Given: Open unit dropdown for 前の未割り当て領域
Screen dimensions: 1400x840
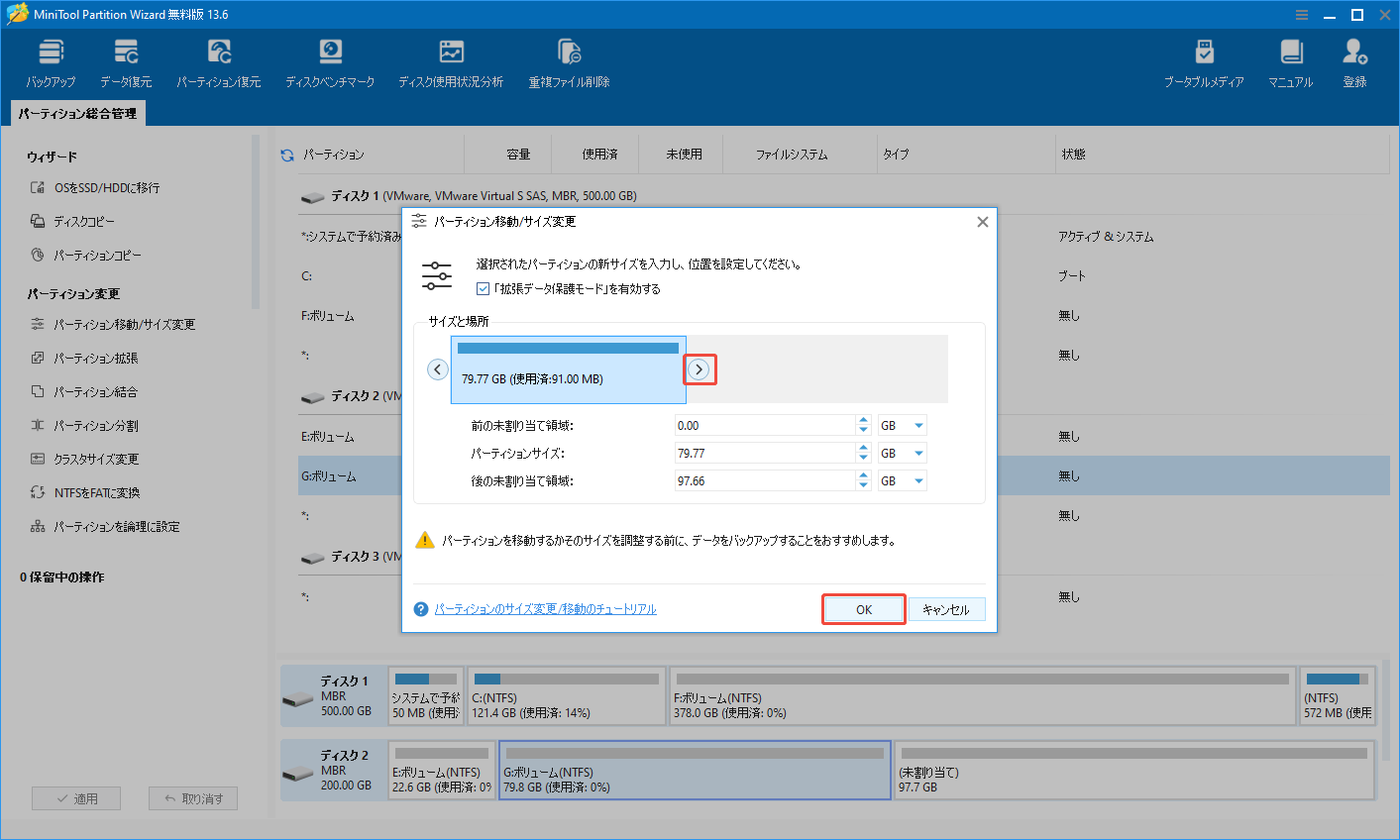Looking at the screenshot, I should [902, 424].
